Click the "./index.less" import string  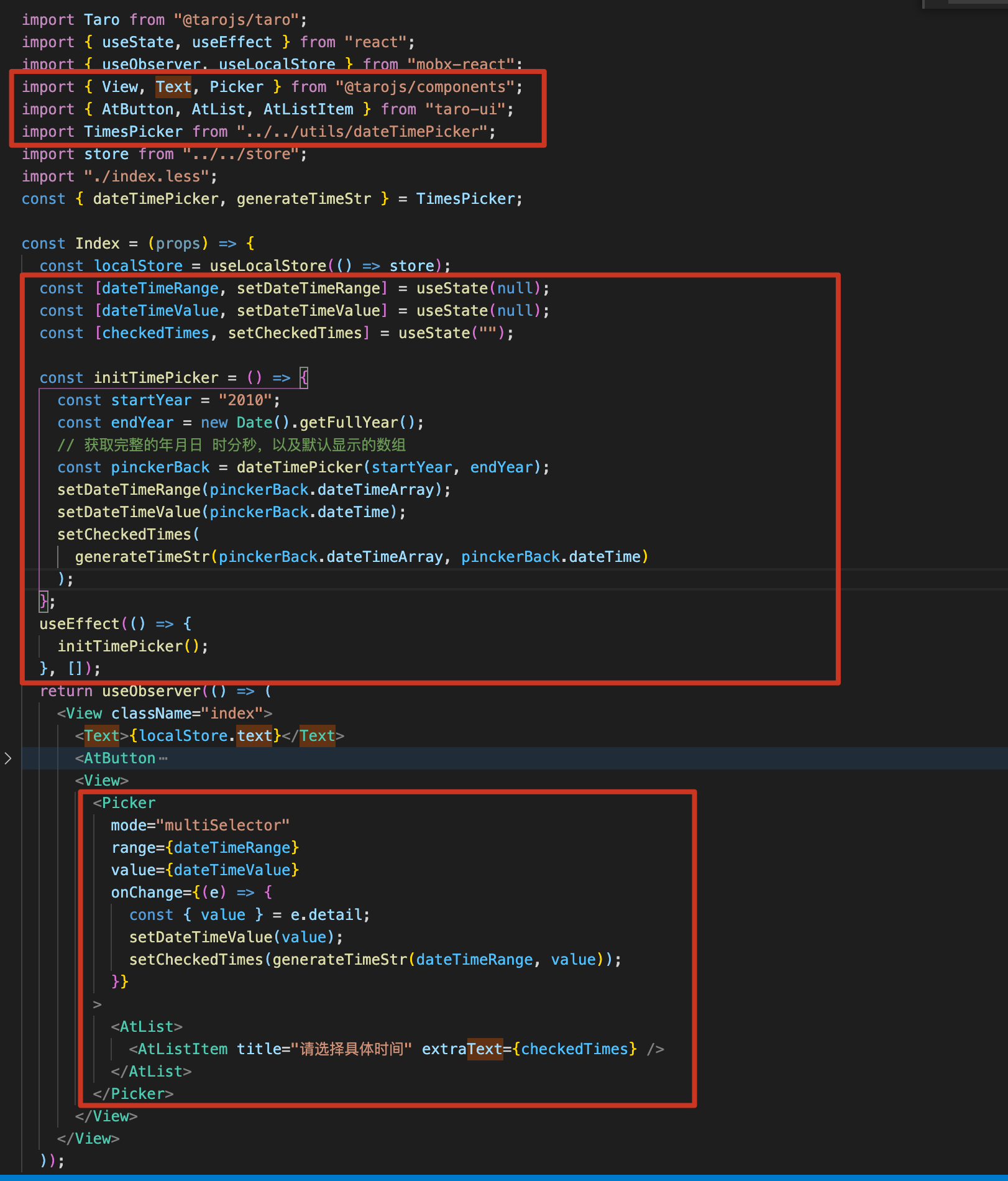[147, 177]
